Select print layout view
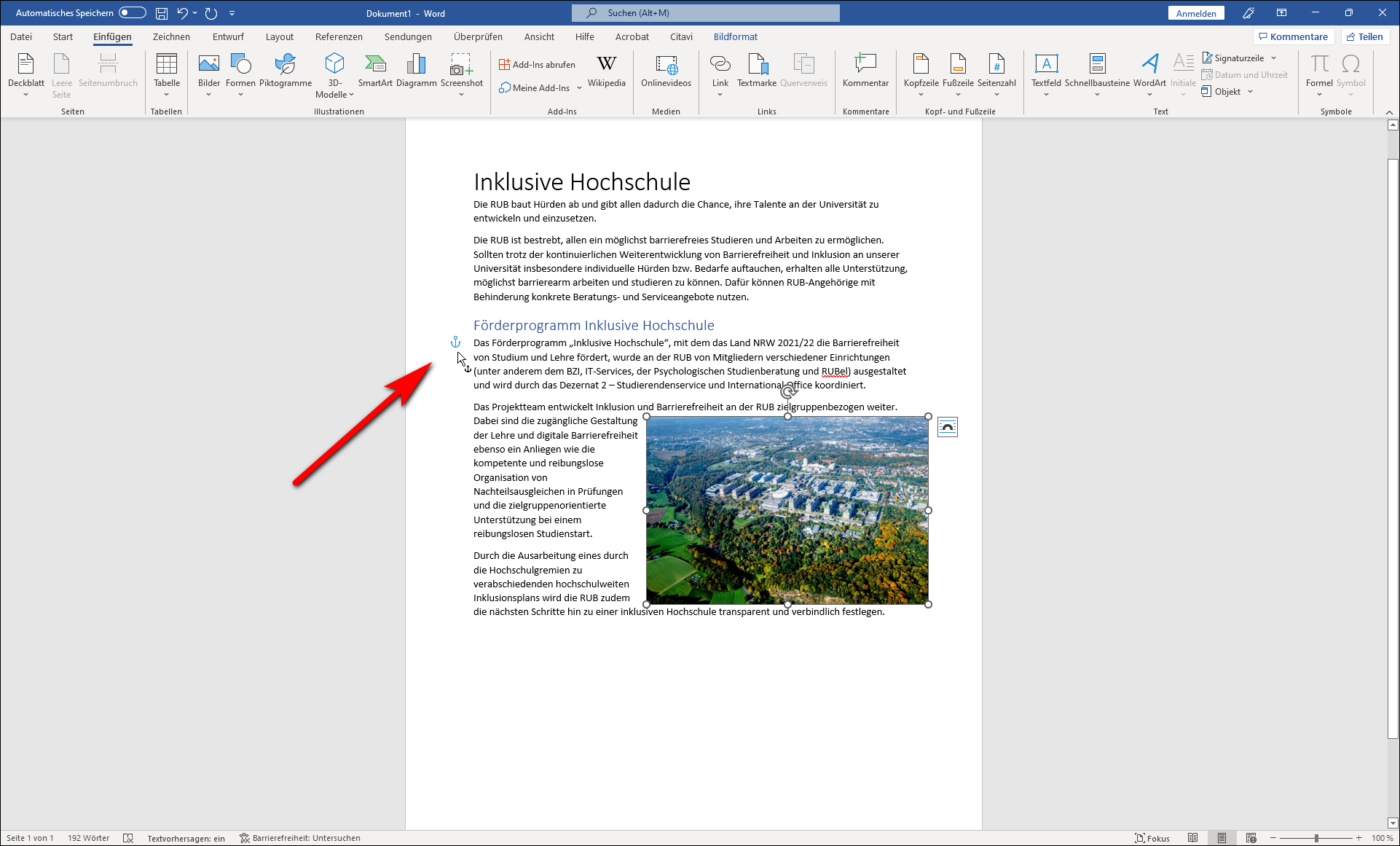Viewport: 1400px width, 846px height. [x=1222, y=838]
